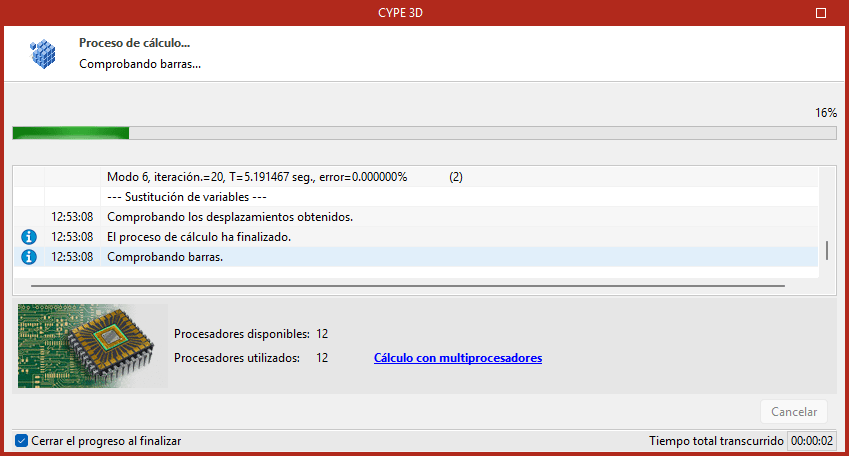Click 'Comprobando barras...' status subtitle
Viewport: 849px width, 456px height.
click(140, 64)
